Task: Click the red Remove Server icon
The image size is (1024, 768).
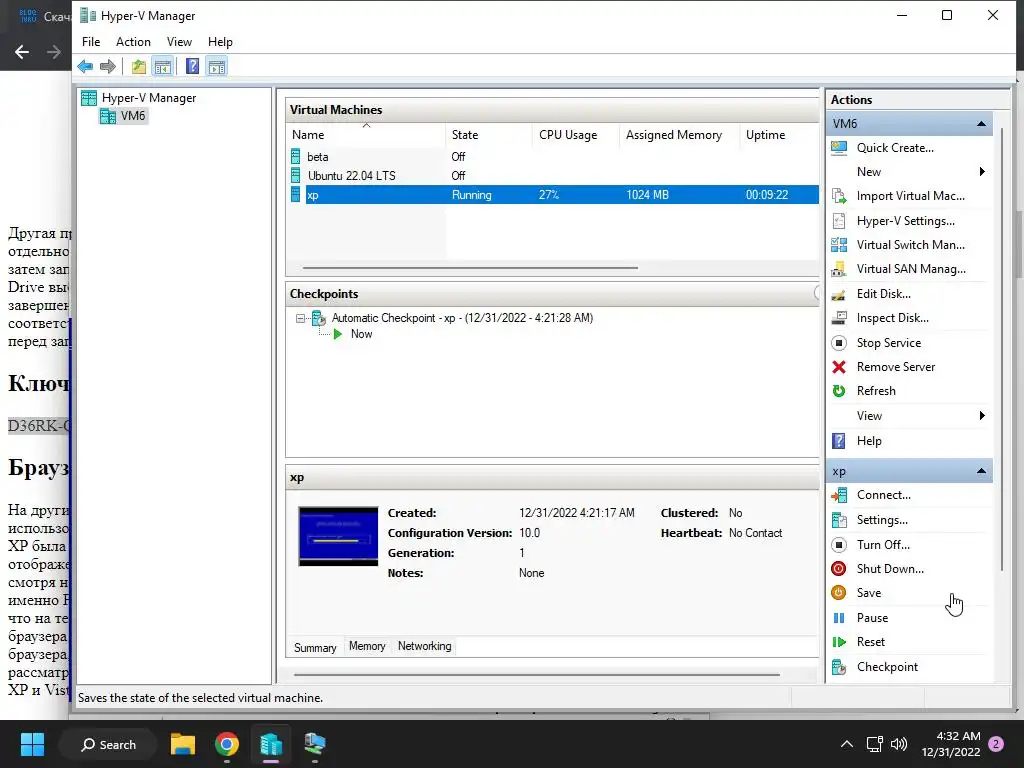Action: 839,367
